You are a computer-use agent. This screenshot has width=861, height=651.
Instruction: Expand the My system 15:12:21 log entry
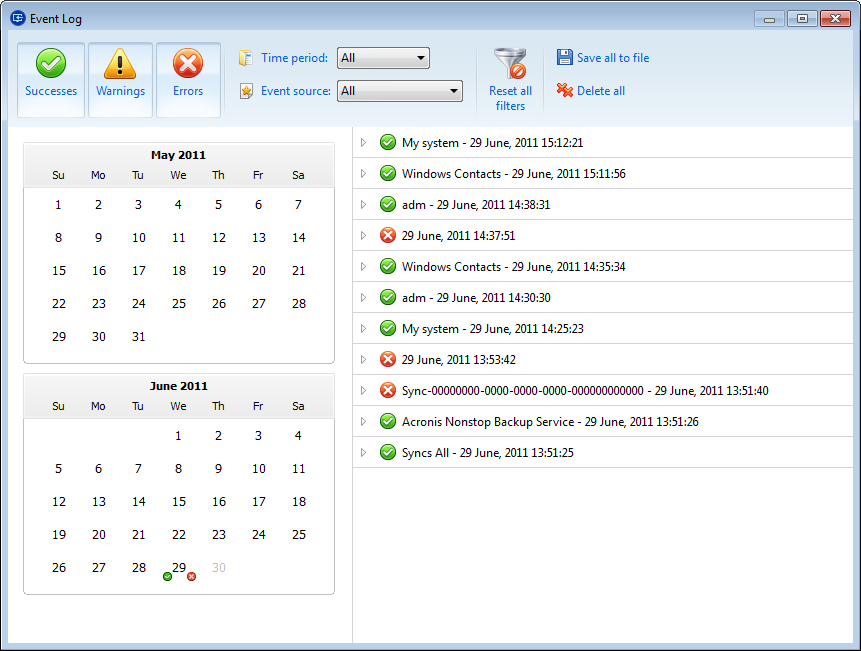pos(364,143)
